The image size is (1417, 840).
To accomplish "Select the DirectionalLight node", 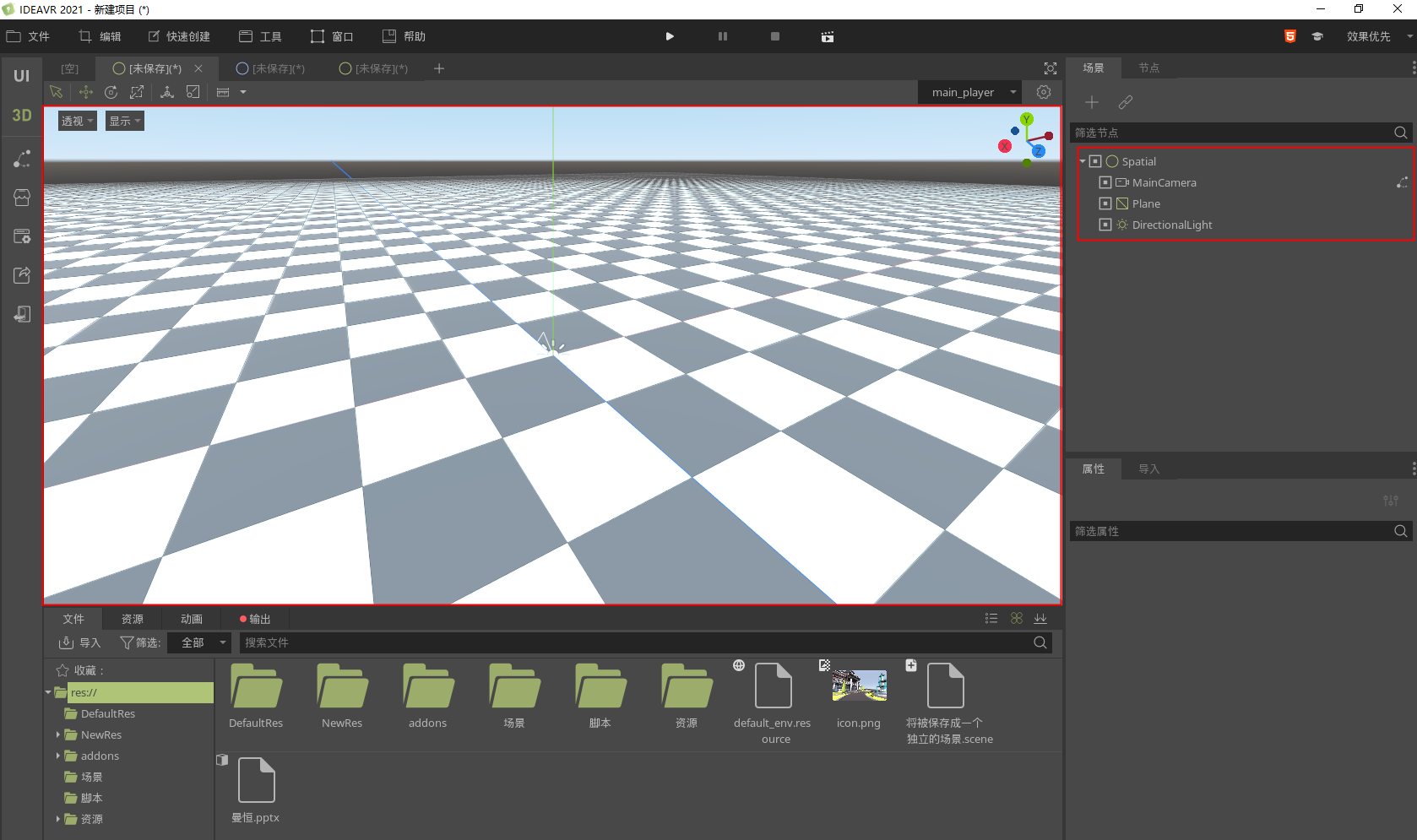I will (x=1172, y=225).
